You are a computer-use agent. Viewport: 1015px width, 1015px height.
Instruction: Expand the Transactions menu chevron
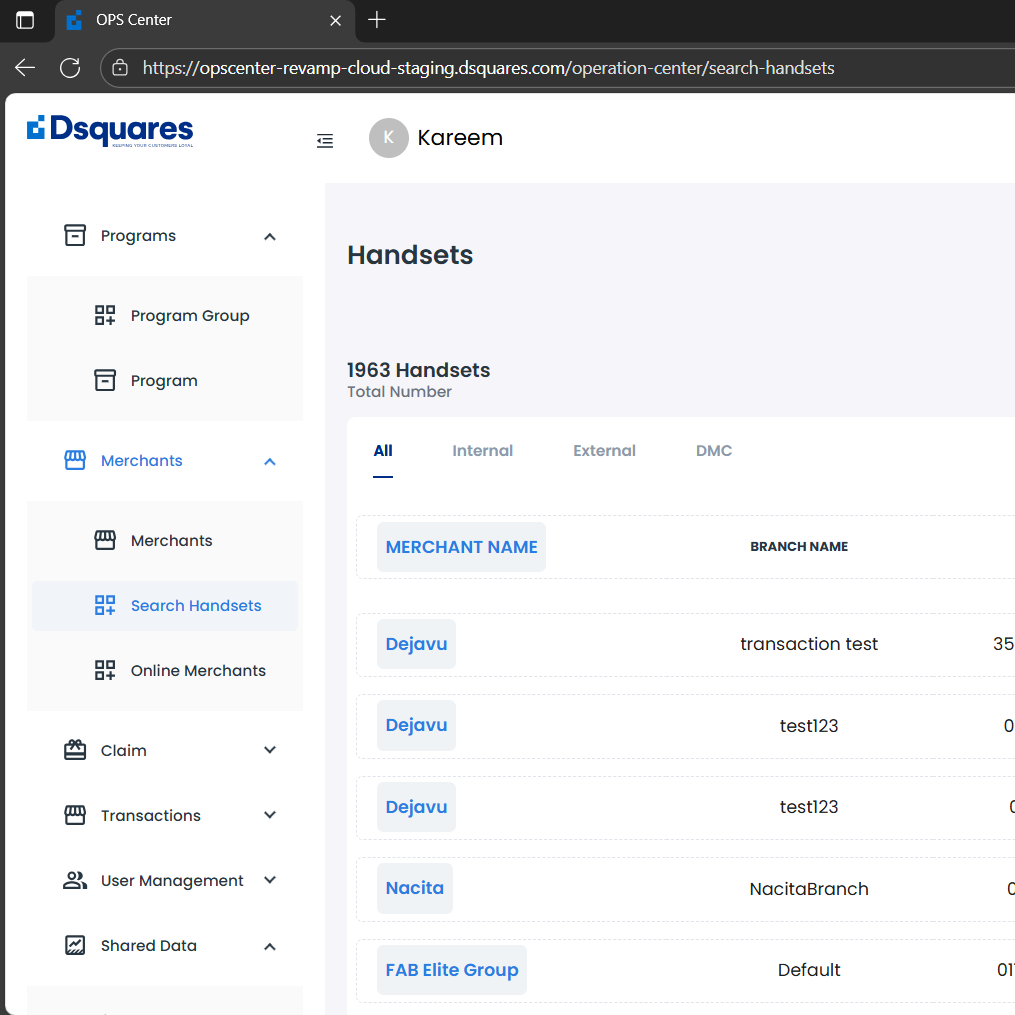(x=270, y=816)
